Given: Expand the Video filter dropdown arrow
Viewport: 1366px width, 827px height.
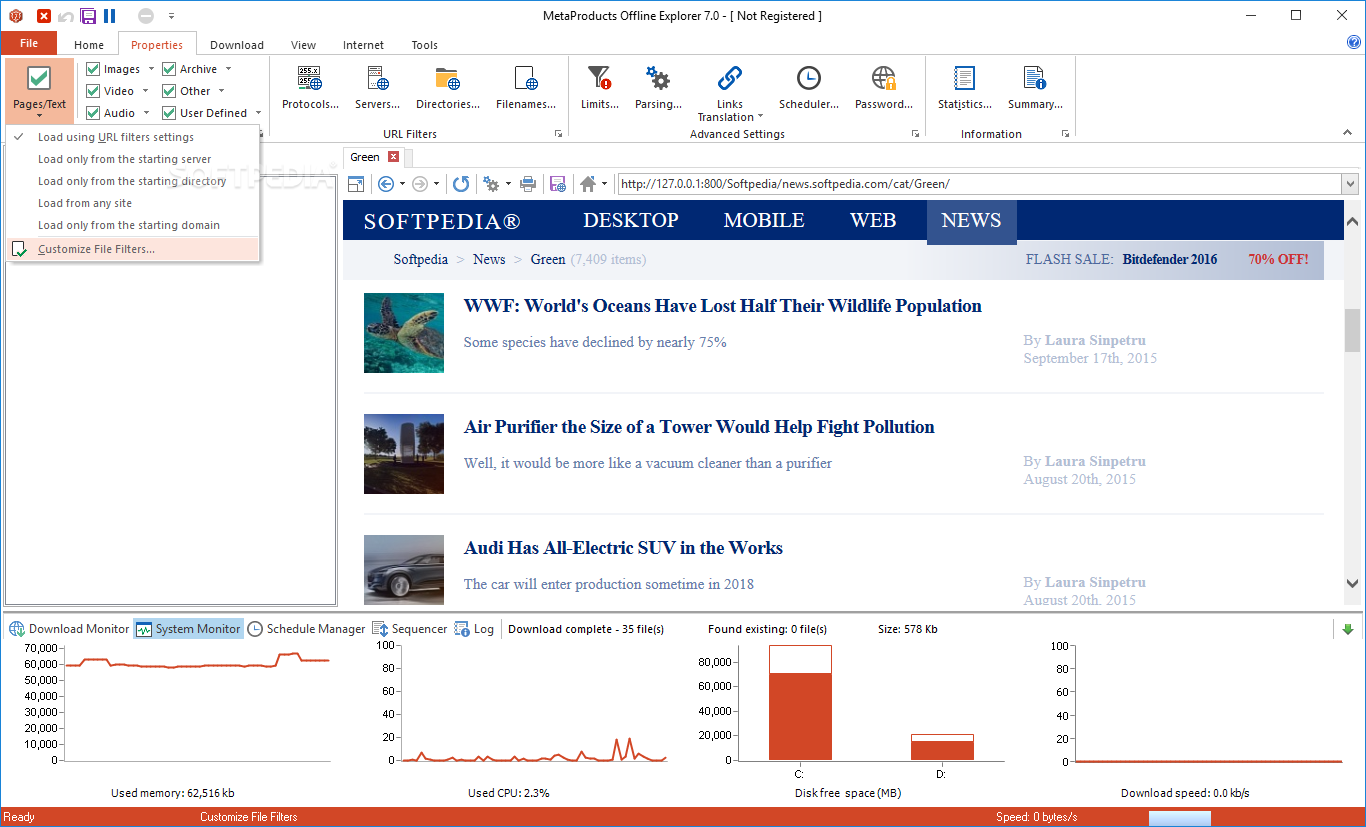Looking at the screenshot, I should click(146, 91).
